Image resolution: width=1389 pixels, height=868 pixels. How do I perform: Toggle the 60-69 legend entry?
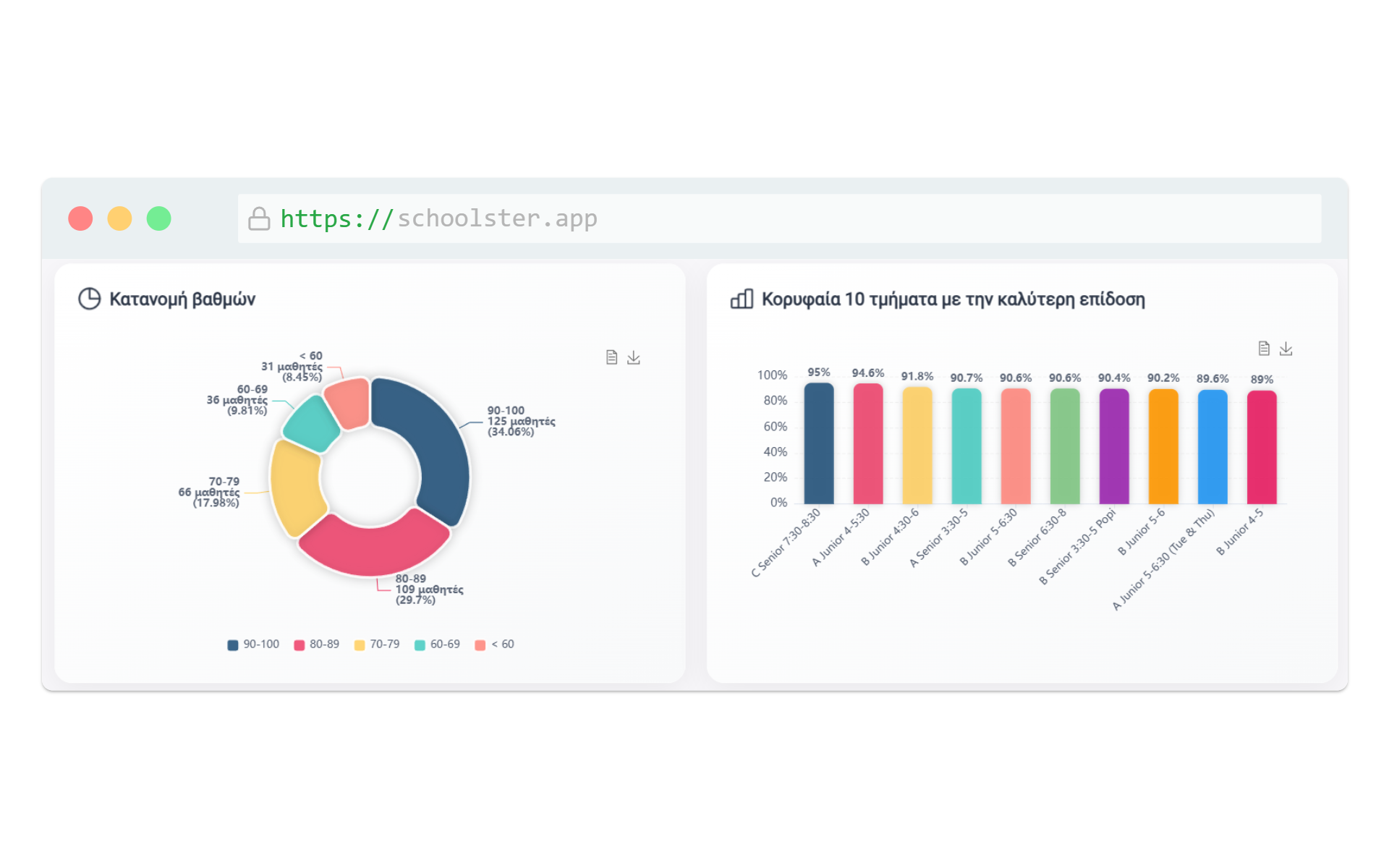(x=437, y=644)
